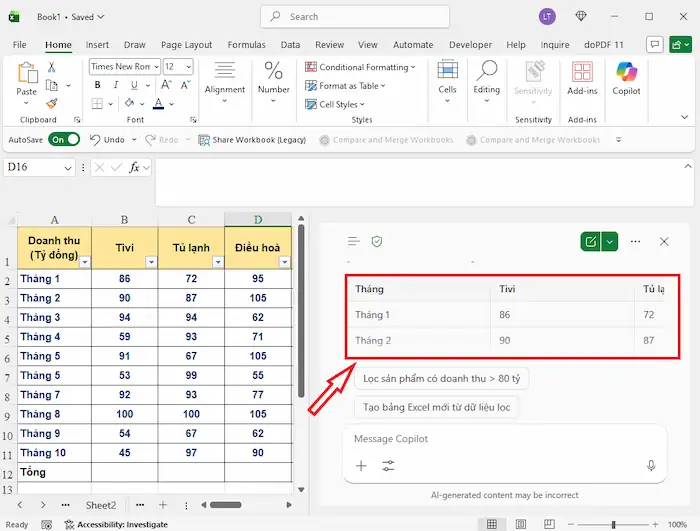The height and width of the screenshot is (531, 700).
Task: Open the Add-ins ribbon button
Action: (x=581, y=78)
